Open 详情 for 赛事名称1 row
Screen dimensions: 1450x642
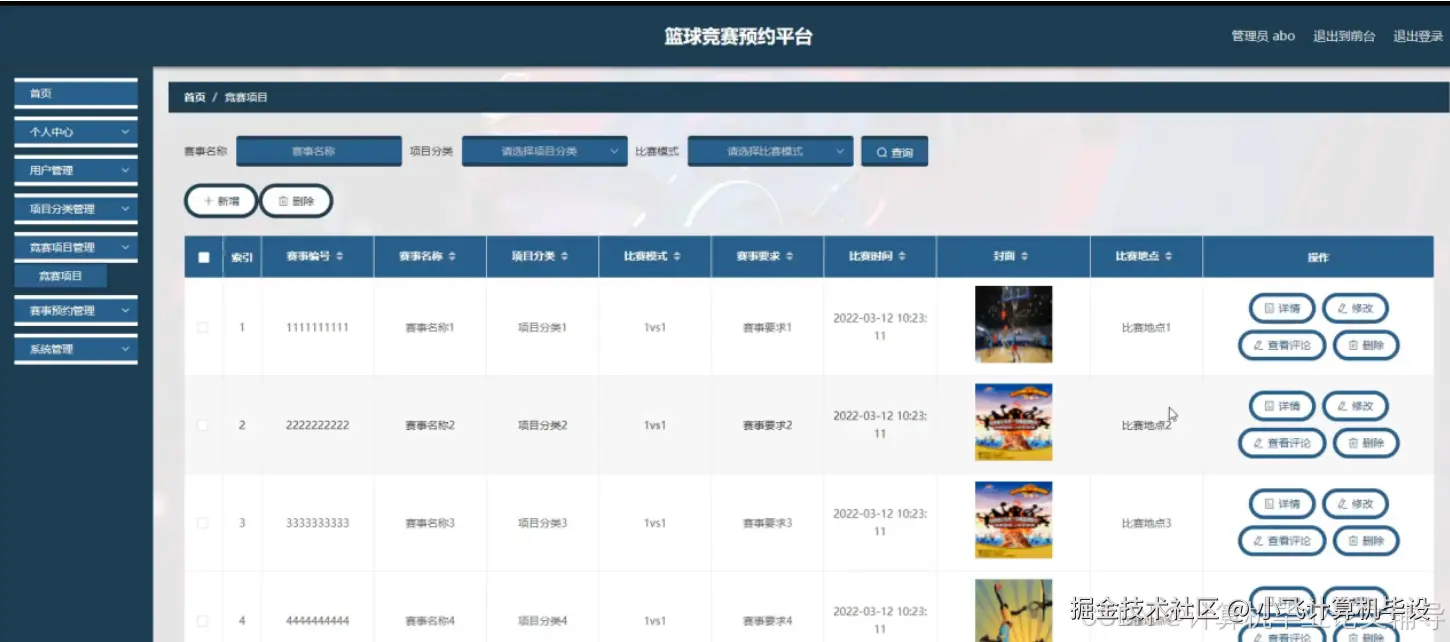(x=1282, y=308)
